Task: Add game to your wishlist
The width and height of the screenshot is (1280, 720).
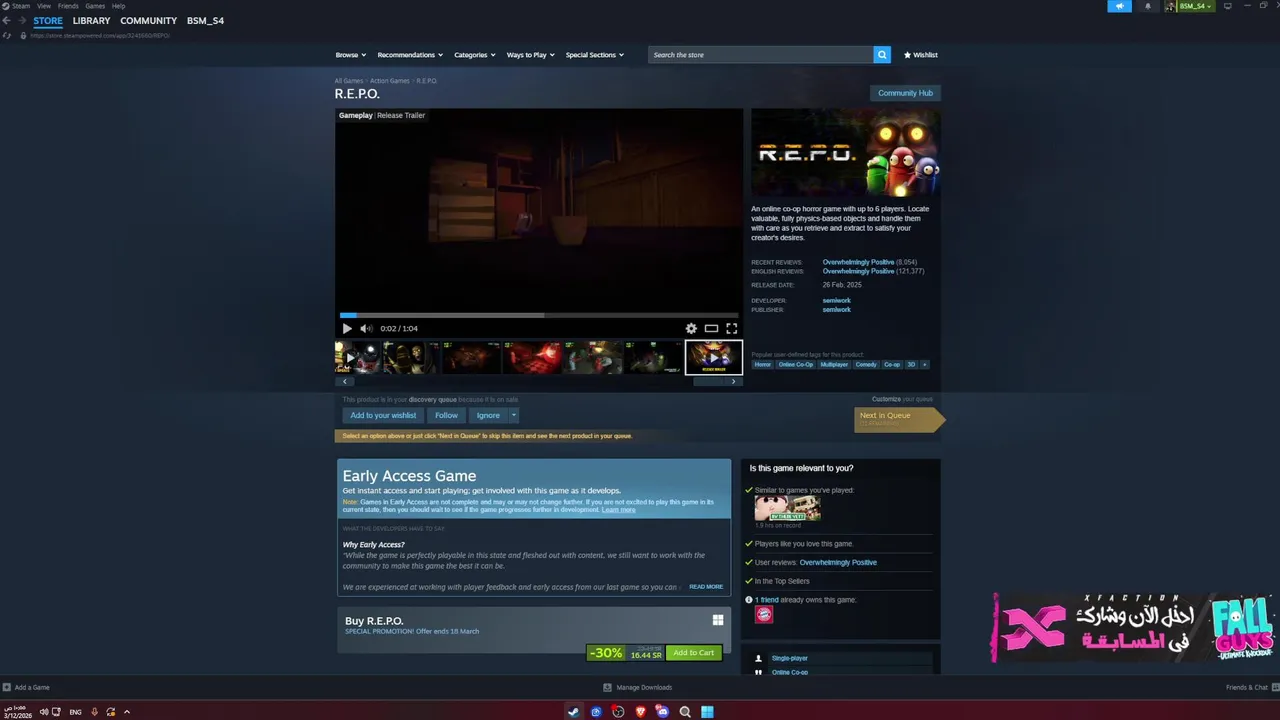Action: tap(383, 415)
